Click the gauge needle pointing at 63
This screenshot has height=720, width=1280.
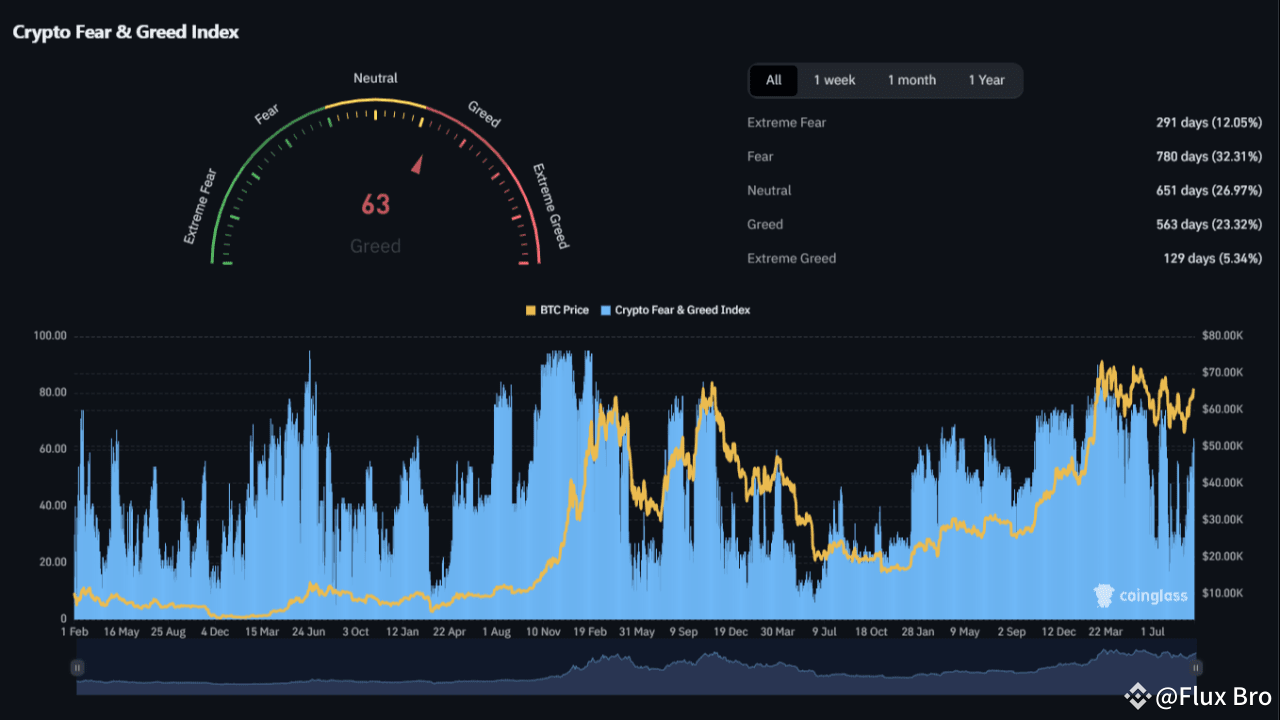pos(417,163)
